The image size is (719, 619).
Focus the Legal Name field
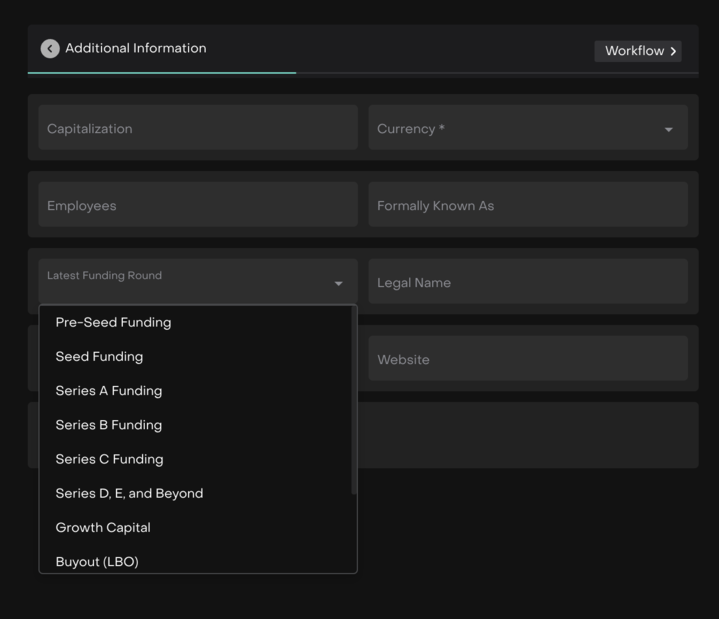[528, 282]
